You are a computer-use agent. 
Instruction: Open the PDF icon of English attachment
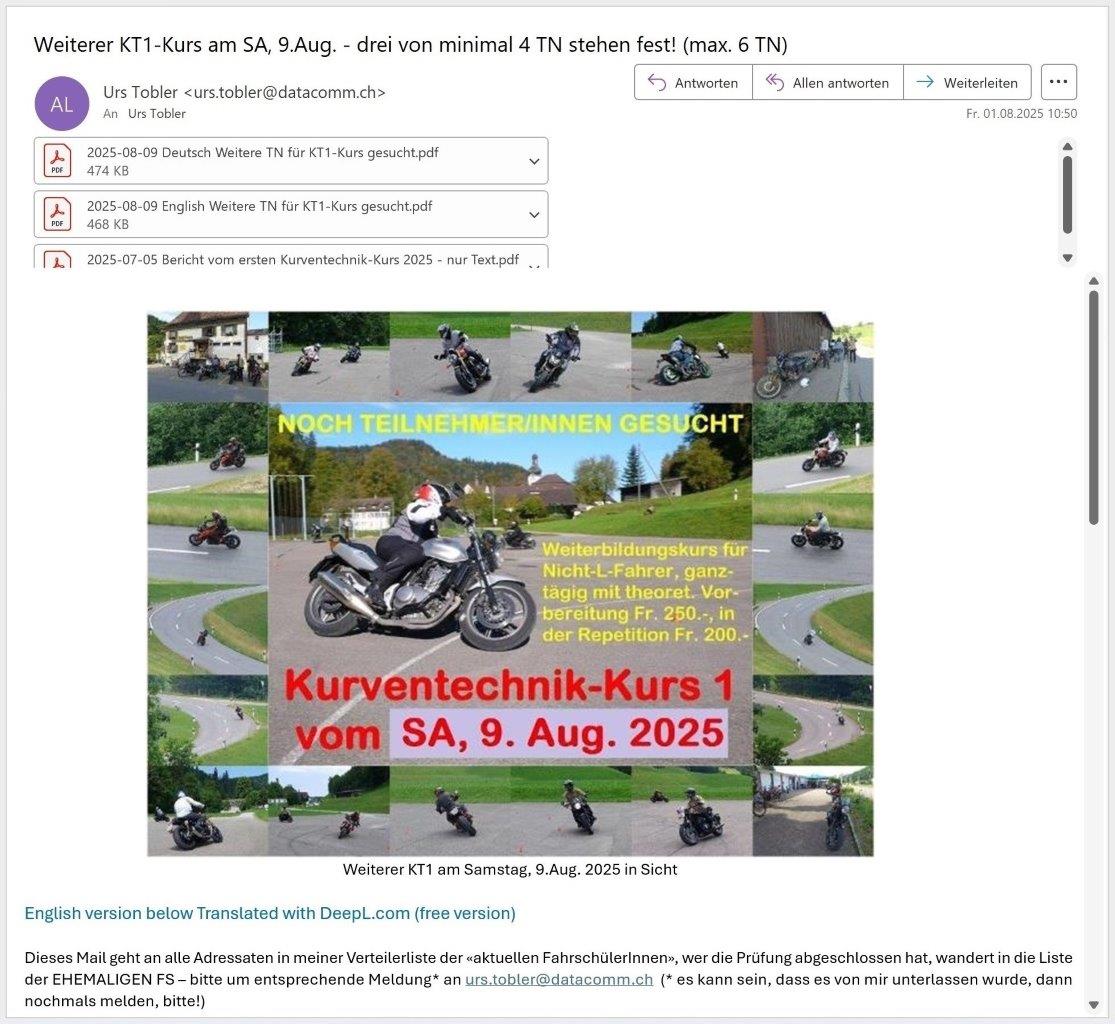coord(57,214)
